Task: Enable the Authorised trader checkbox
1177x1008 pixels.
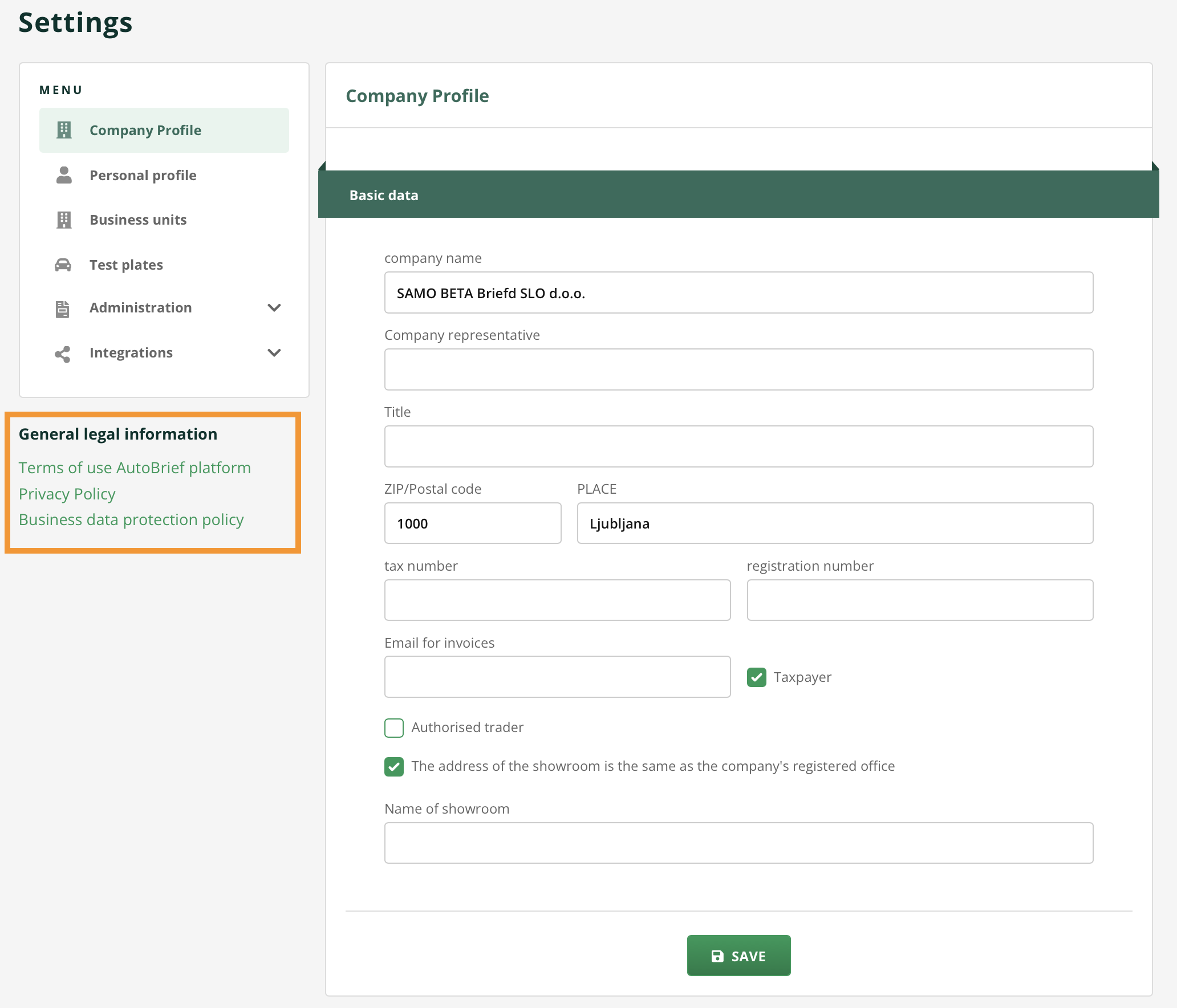Action: [394, 727]
